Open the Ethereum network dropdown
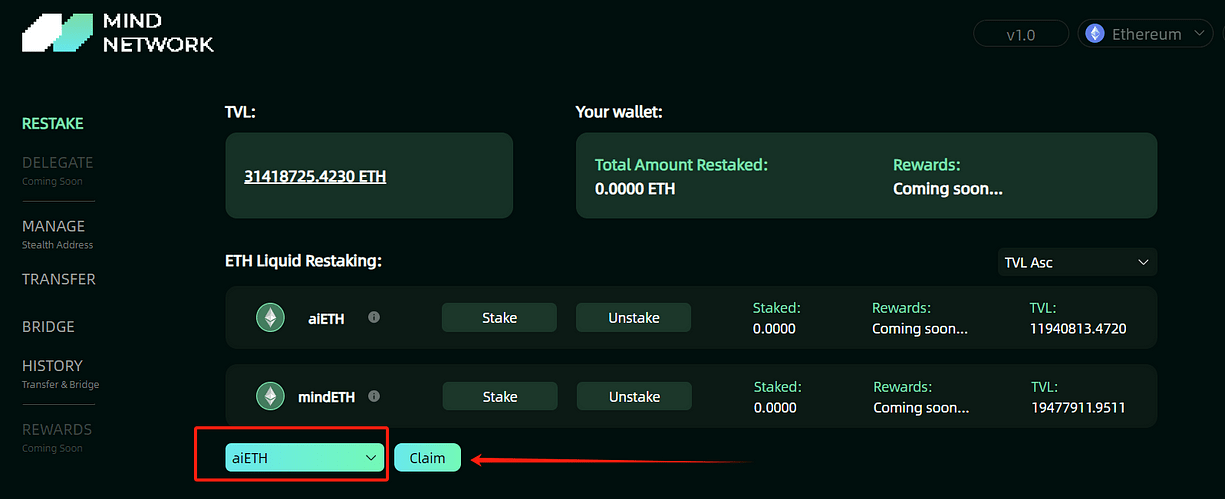This screenshot has height=499, width=1225. point(1146,34)
